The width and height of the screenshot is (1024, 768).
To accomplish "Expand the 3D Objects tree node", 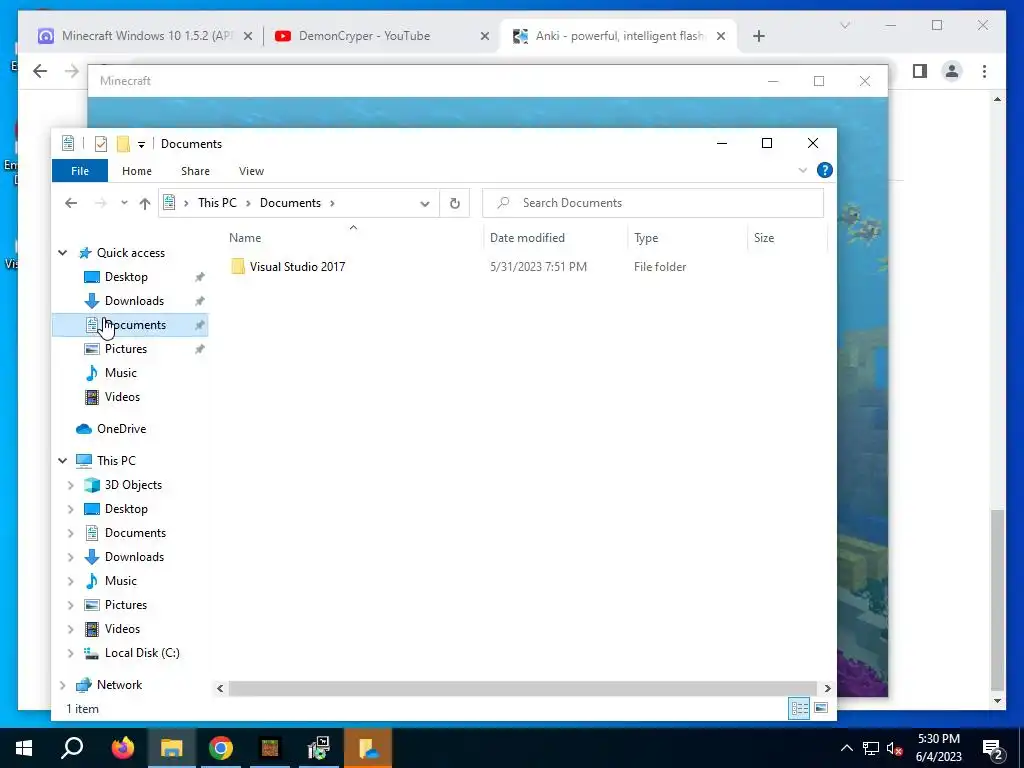I will [71, 485].
